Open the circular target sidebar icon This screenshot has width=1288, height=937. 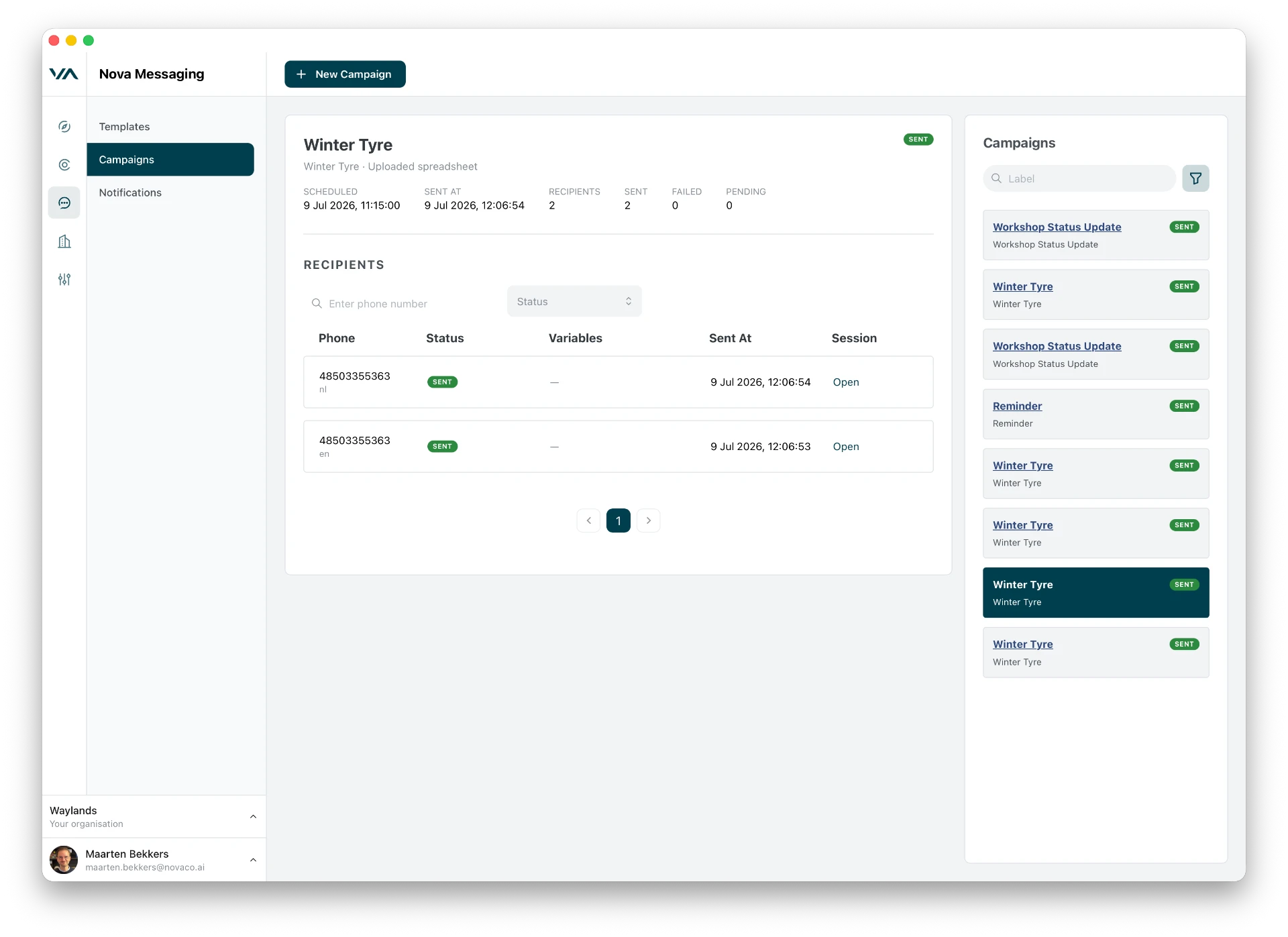tap(64, 164)
